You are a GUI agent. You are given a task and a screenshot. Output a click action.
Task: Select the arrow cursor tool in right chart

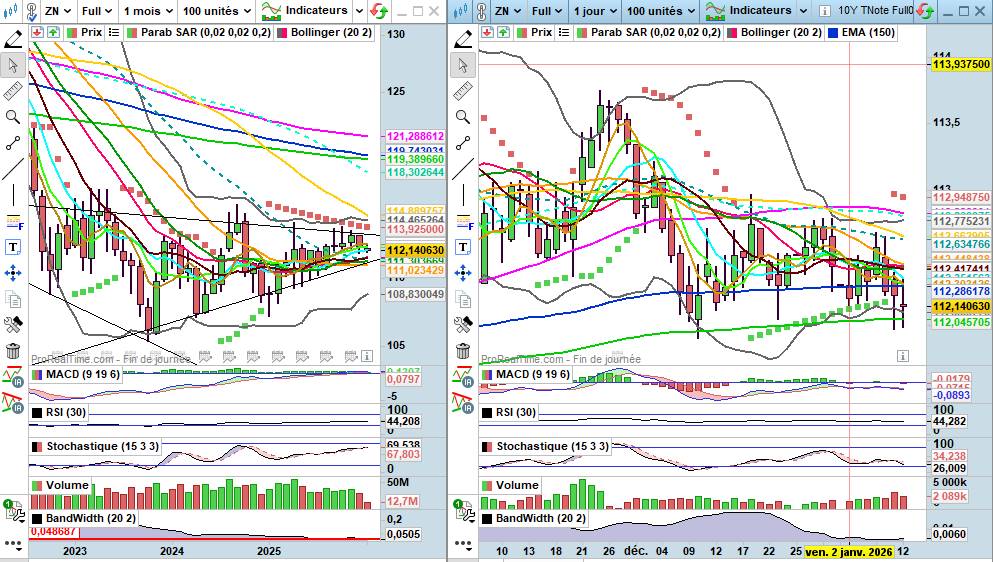pos(462,65)
